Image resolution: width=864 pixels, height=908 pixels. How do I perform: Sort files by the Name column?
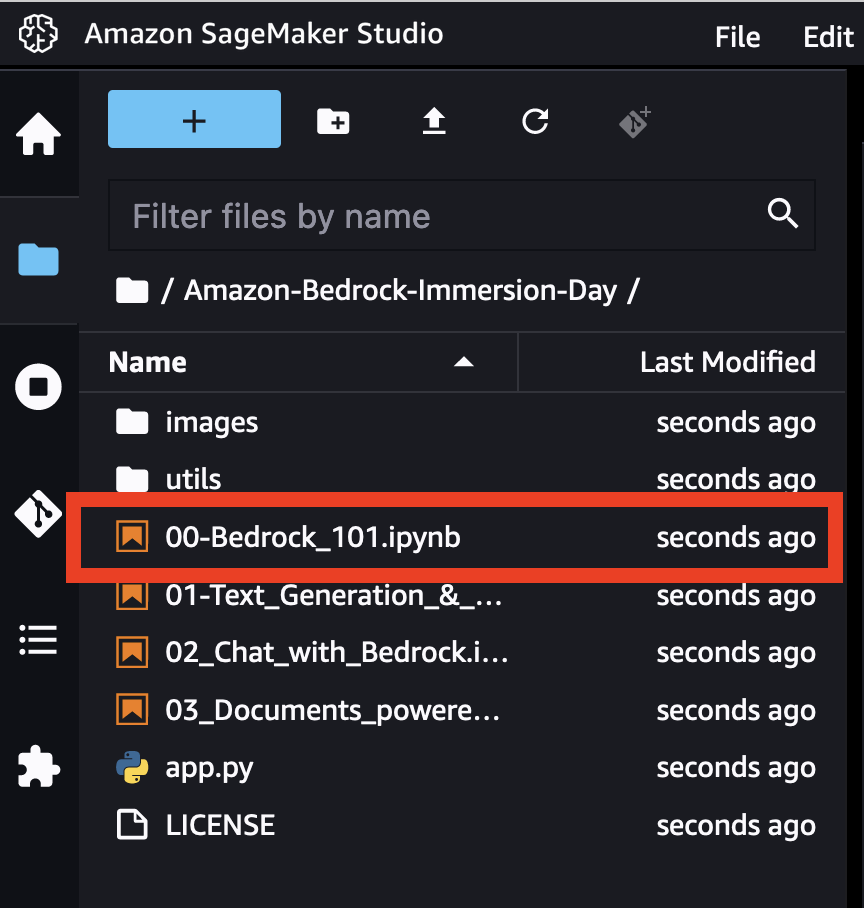click(298, 363)
